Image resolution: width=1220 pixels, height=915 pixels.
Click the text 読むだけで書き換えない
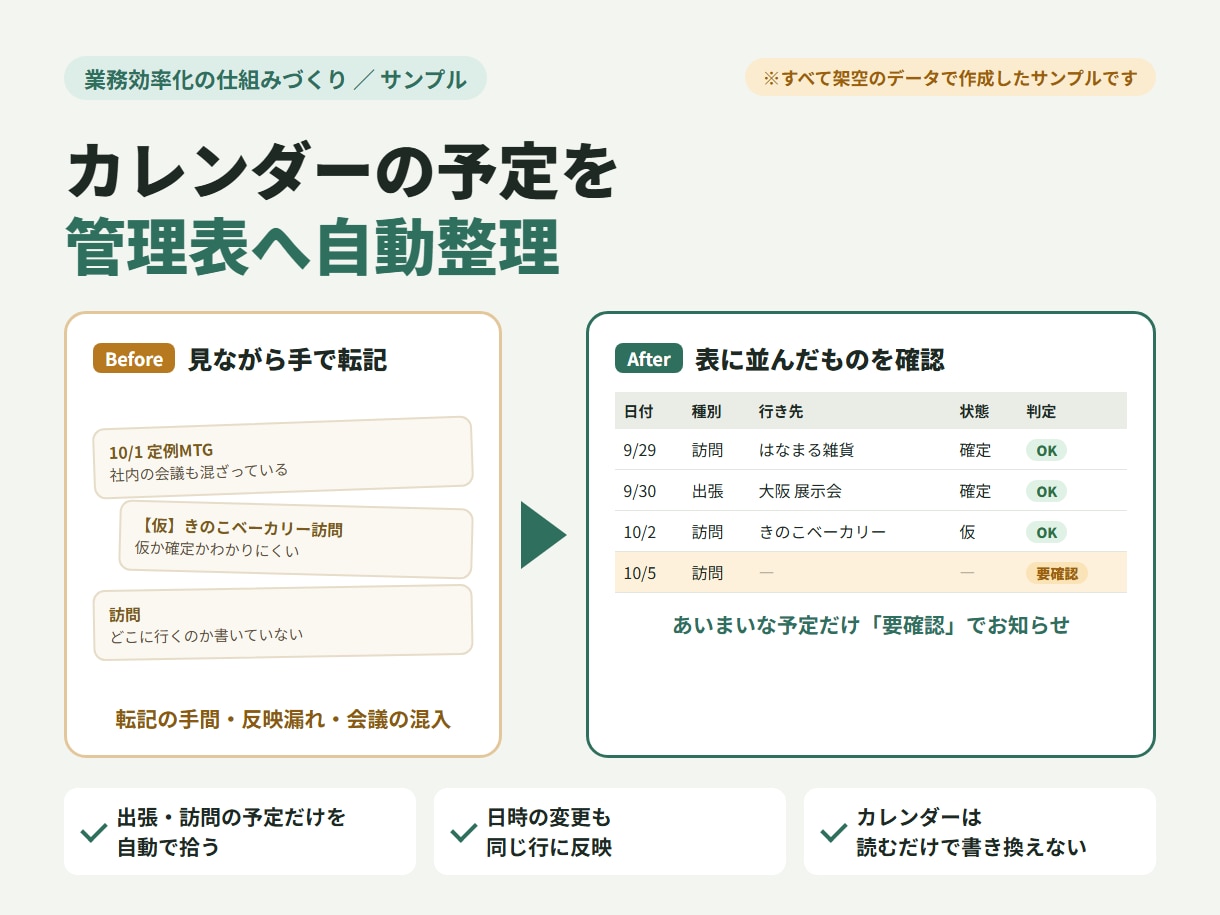click(971, 847)
